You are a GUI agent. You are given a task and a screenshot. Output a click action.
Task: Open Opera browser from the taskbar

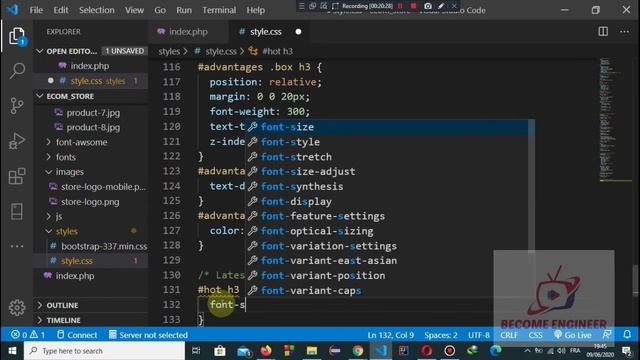click(427, 351)
